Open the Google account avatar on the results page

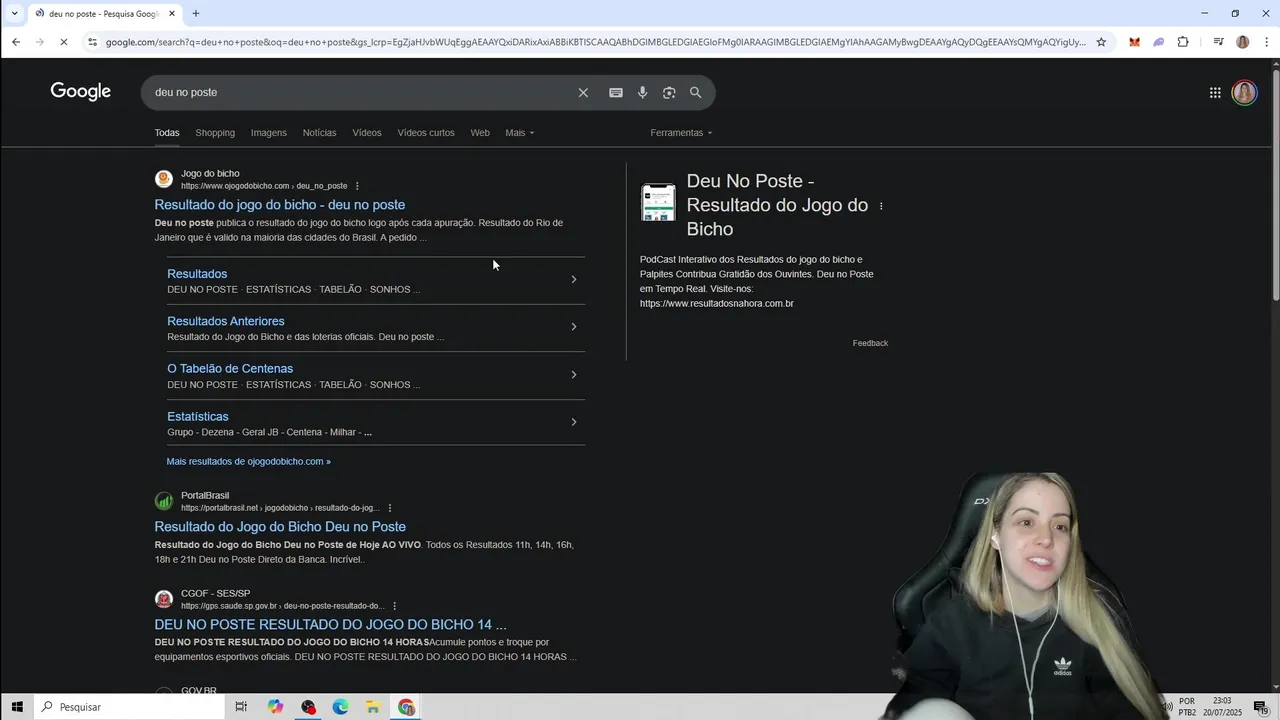point(1244,92)
